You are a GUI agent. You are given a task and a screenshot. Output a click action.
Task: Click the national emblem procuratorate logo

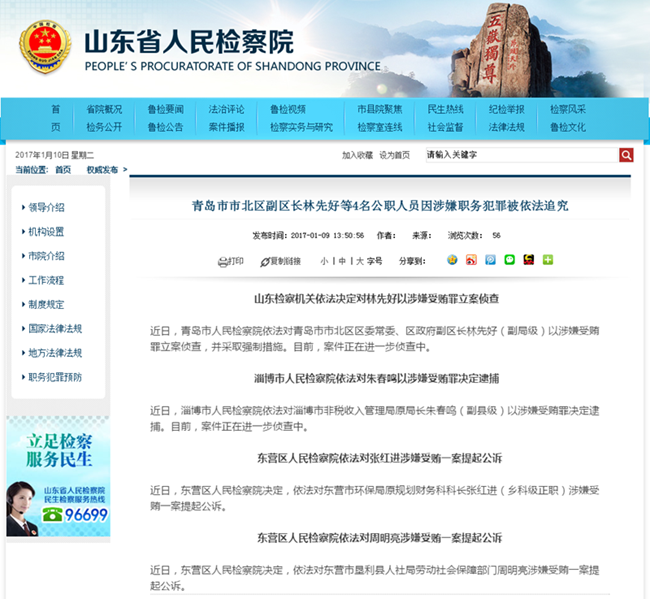pyautogui.click(x=44, y=45)
